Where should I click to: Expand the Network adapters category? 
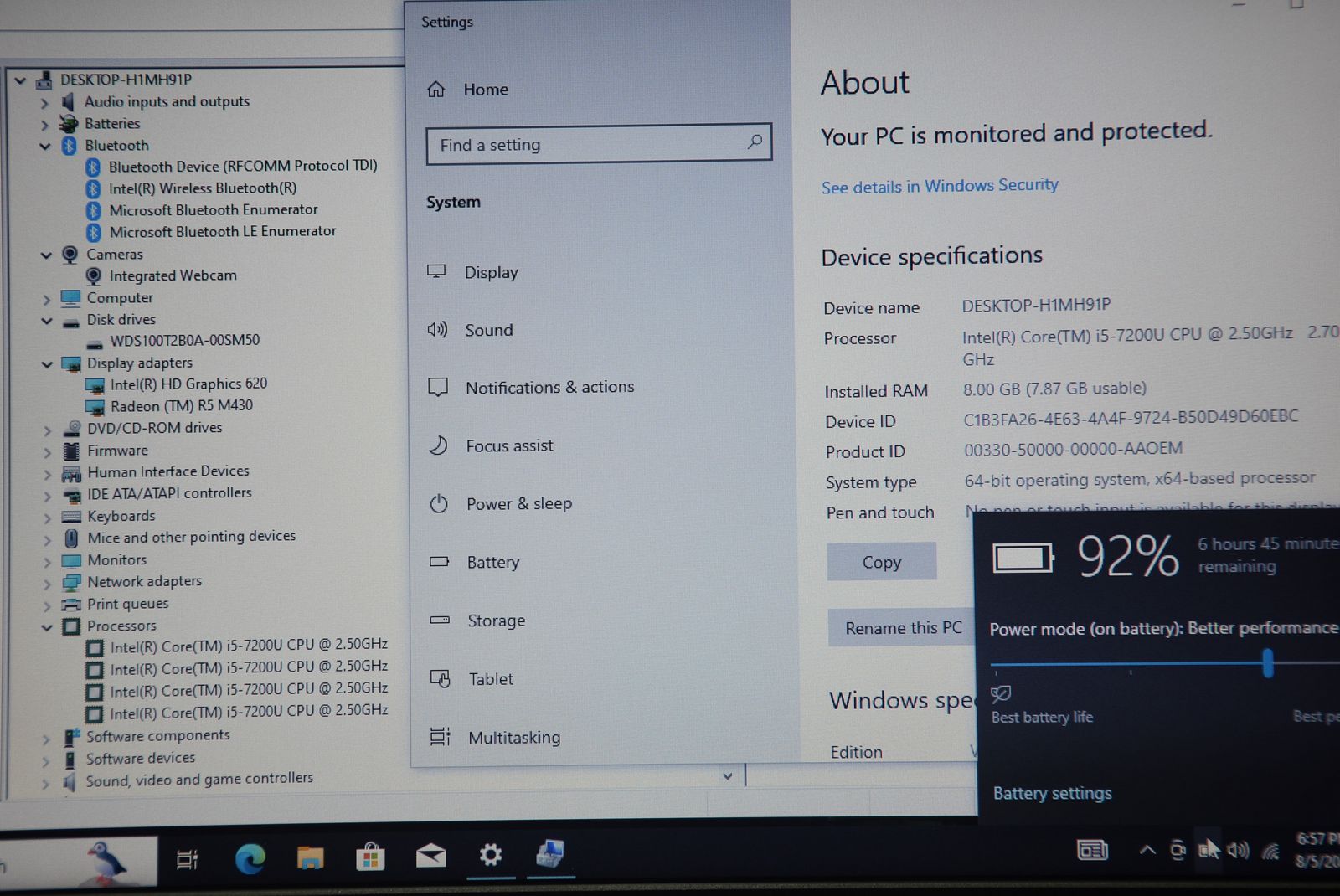[47, 583]
